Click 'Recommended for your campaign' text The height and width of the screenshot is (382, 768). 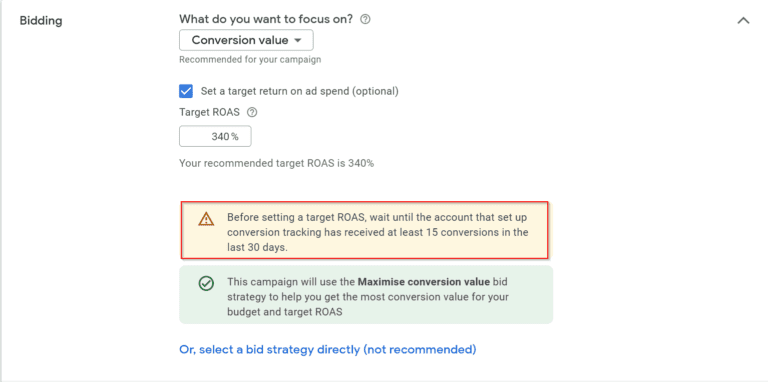[x=250, y=60]
